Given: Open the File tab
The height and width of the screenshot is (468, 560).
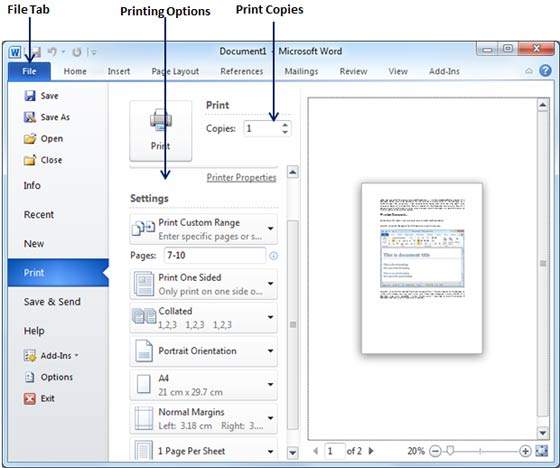Looking at the screenshot, I should point(29,71).
